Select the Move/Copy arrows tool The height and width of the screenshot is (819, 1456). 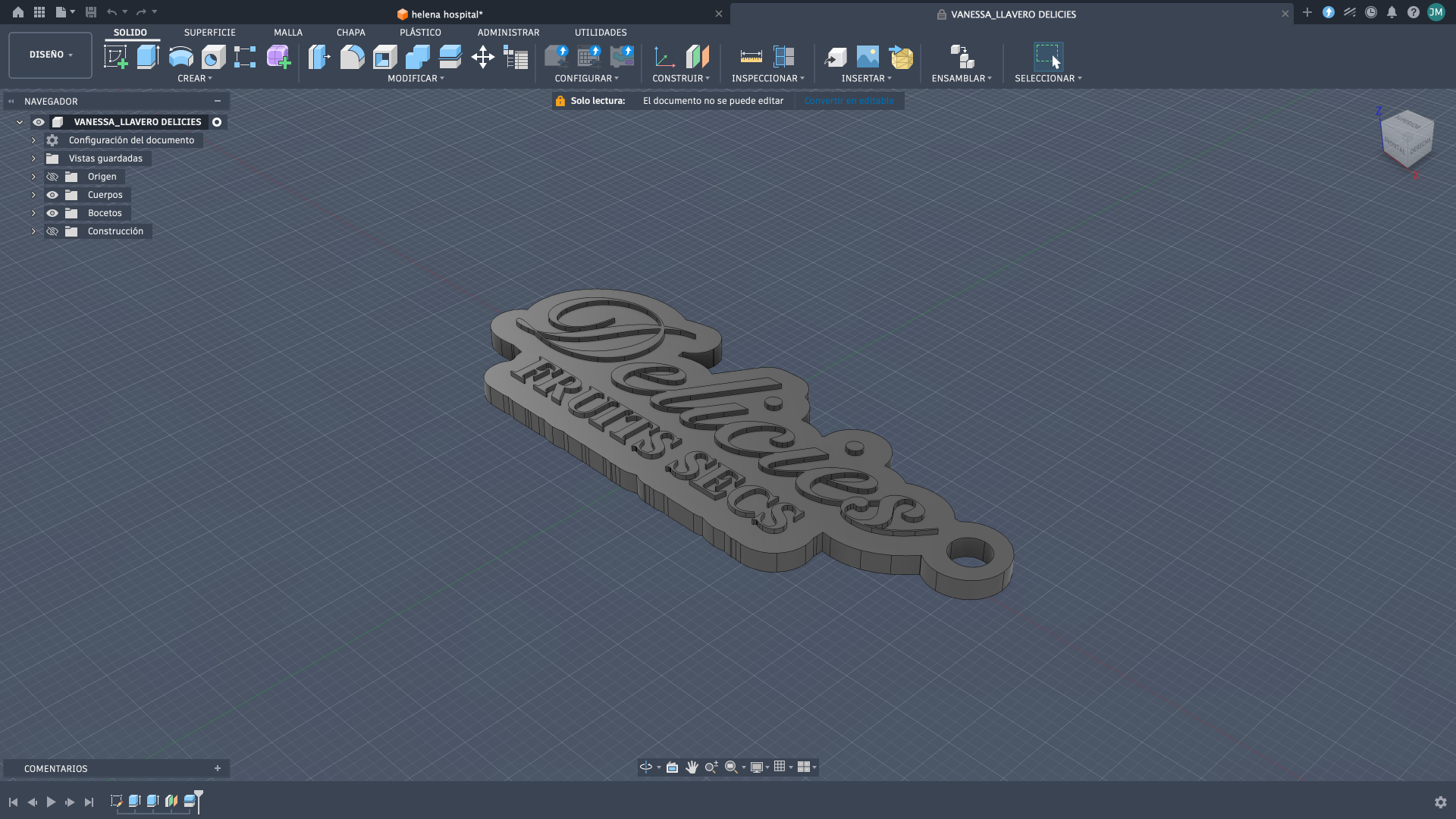click(482, 57)
